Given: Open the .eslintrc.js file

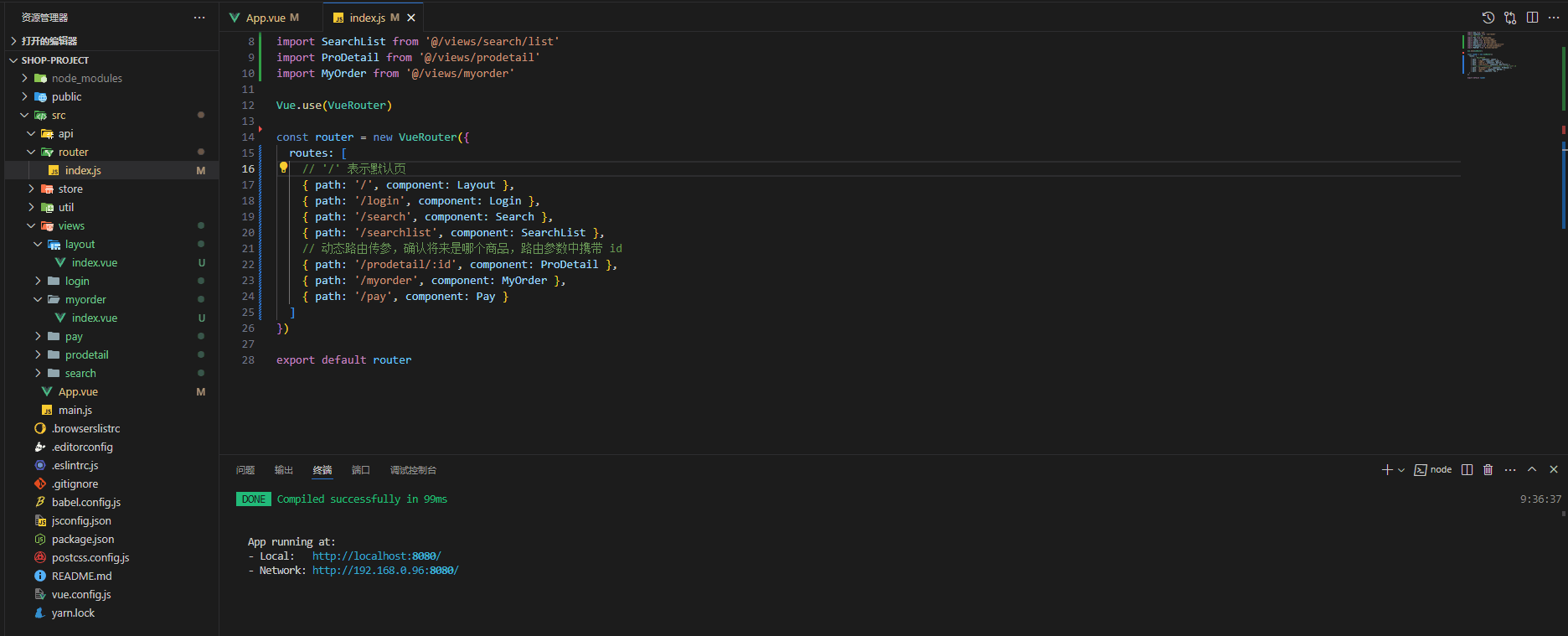Looking at the screenshot, I should (111, 465).
